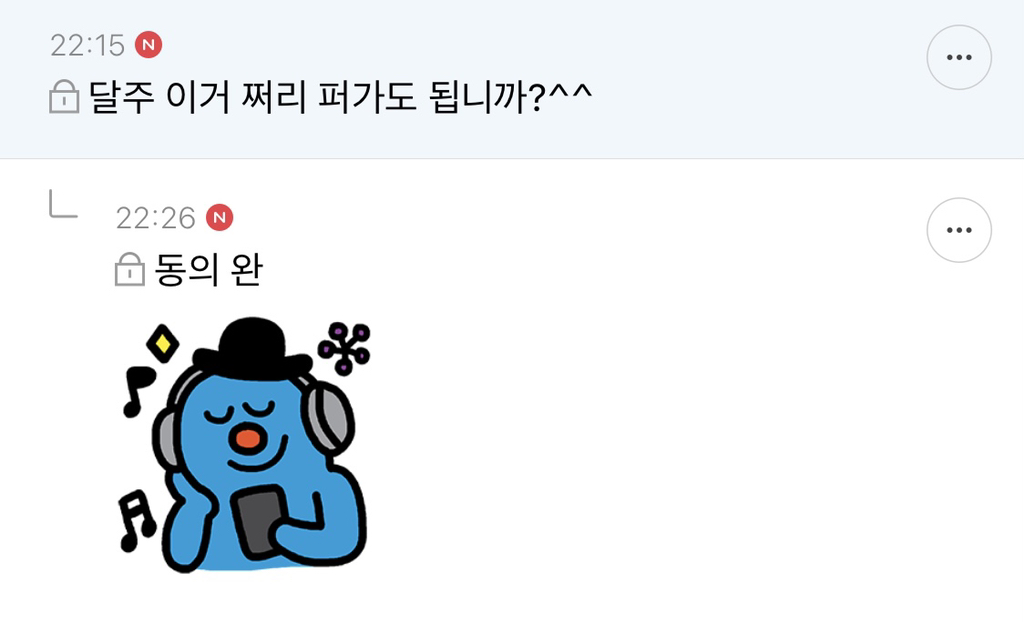Open more options for the 22:15 comment

coord(959,57)
